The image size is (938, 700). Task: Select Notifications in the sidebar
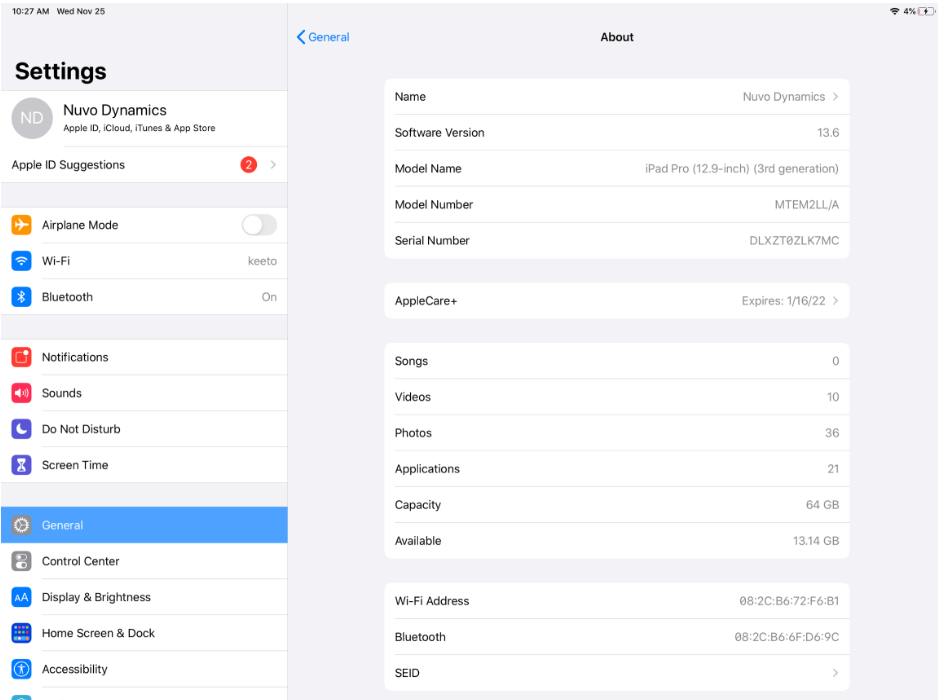144,357
